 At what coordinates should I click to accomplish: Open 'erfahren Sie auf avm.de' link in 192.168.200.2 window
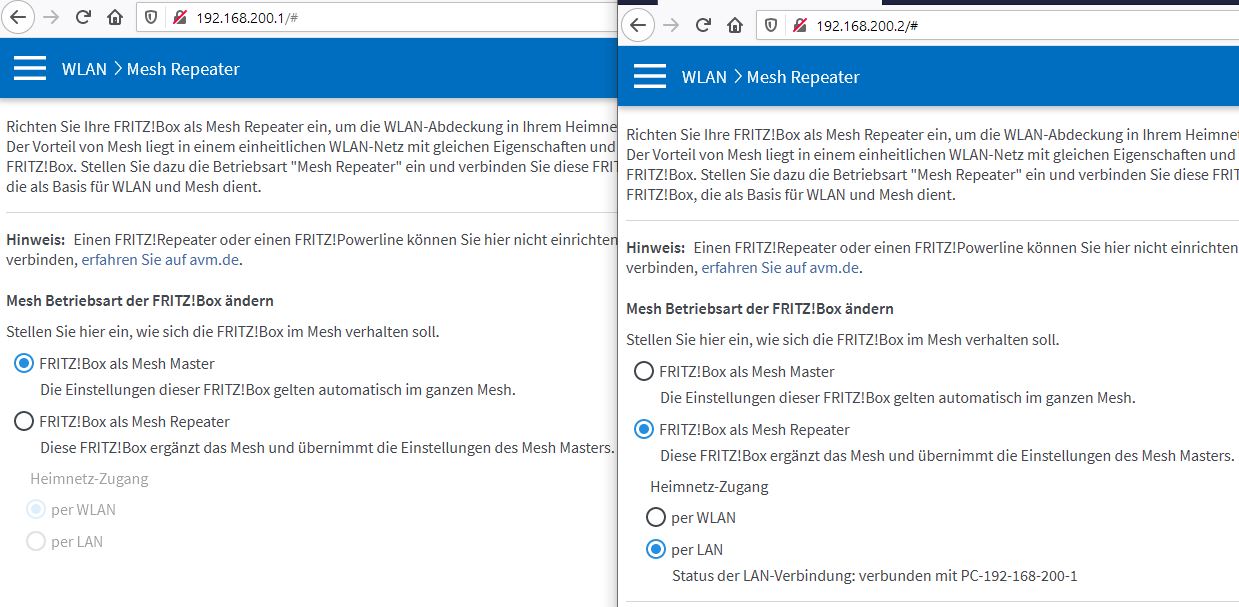coord(780,268)
